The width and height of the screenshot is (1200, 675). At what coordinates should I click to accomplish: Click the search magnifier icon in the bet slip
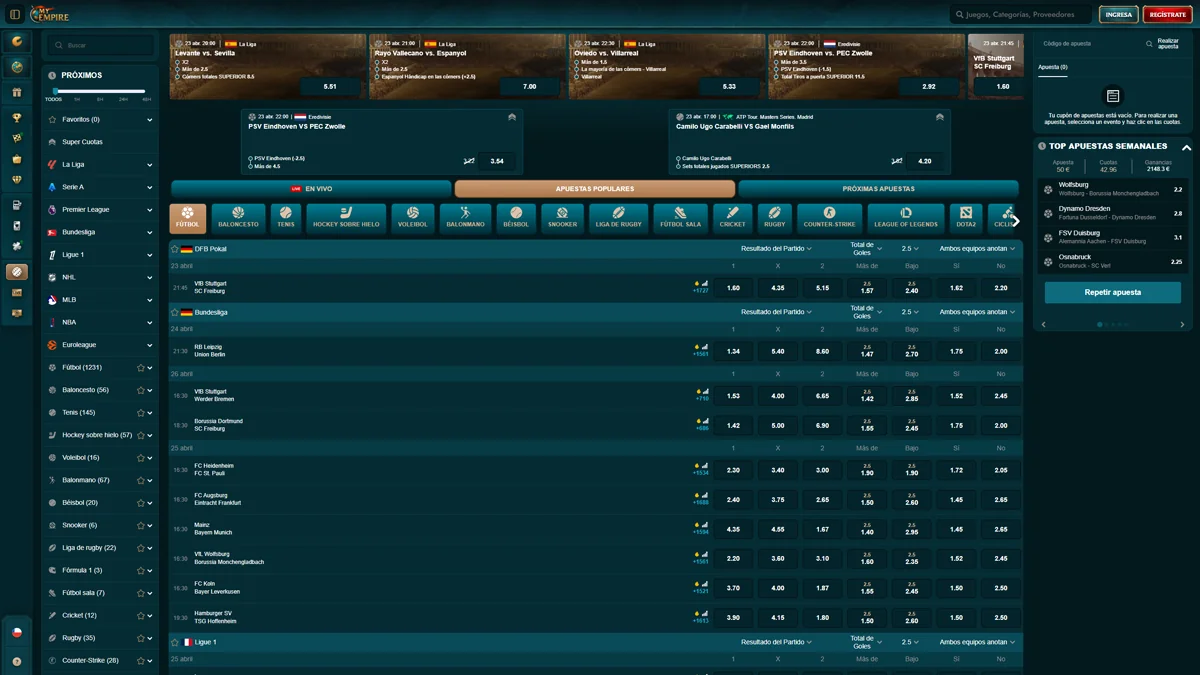pyautogui.click(x=1150, y=43)
